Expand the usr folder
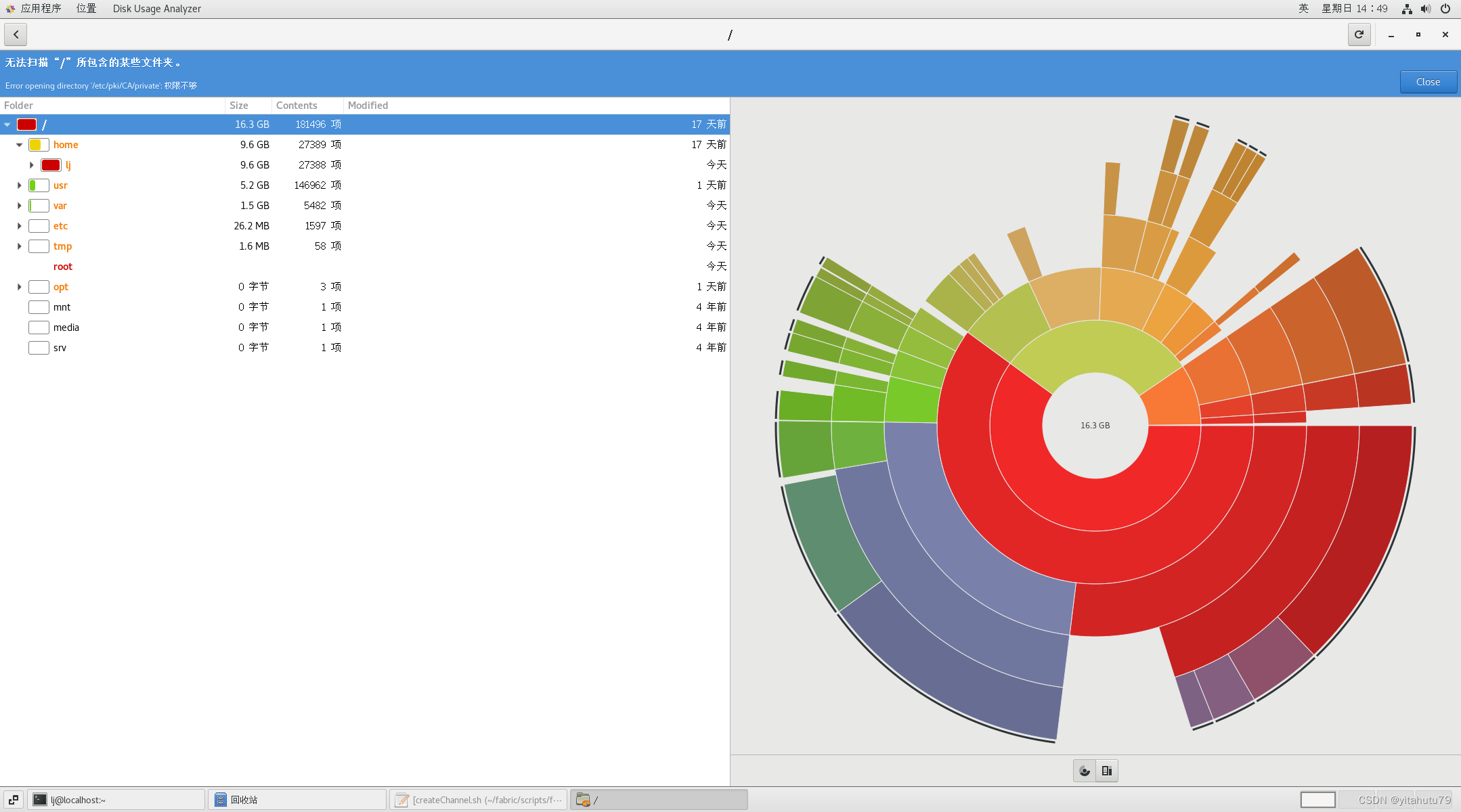The height and width of the screenshot is (812, 1461). pos(20,185)
